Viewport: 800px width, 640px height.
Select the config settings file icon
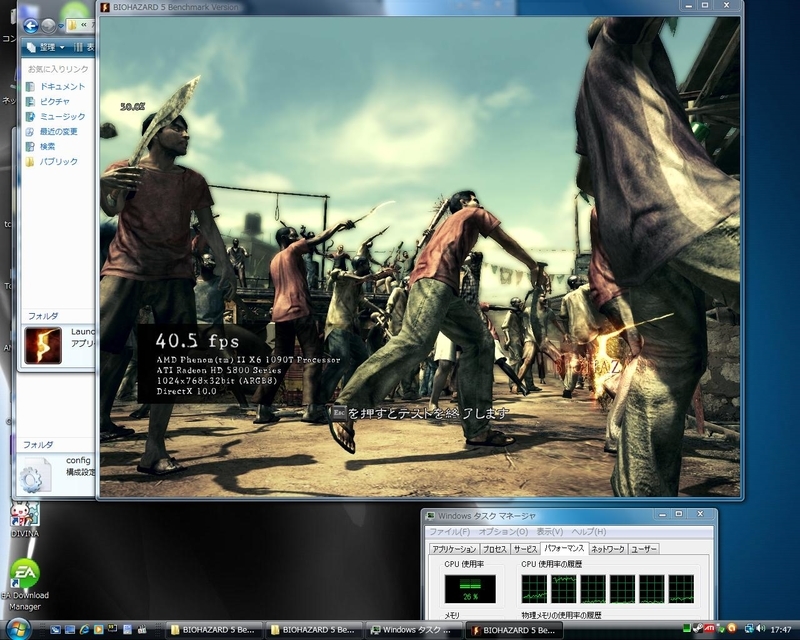(35, 476)
